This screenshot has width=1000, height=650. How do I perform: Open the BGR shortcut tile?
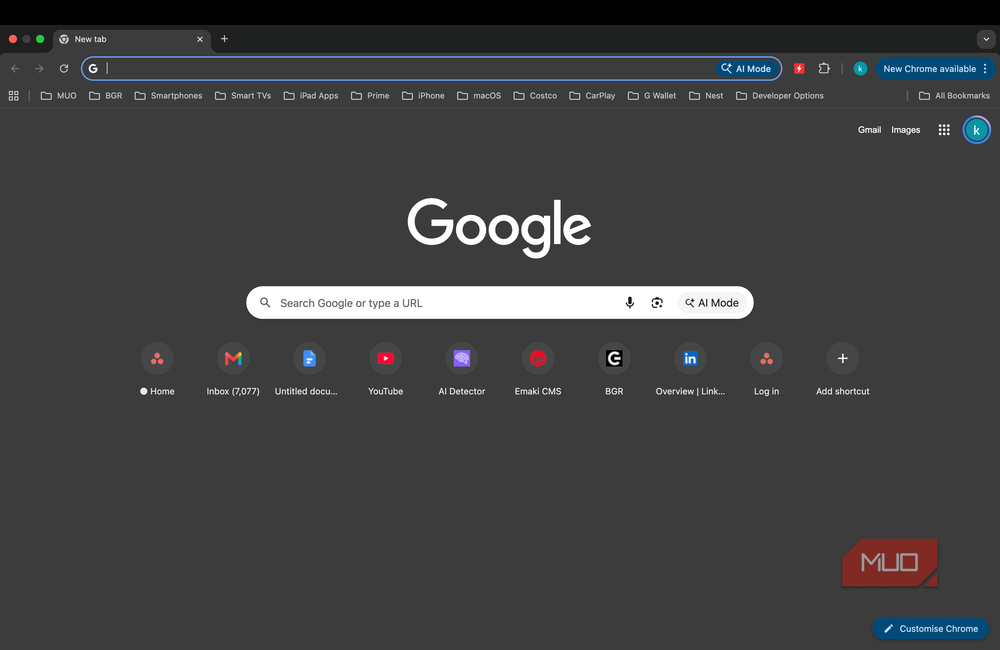pyautogui.click(x=614, y=370)
